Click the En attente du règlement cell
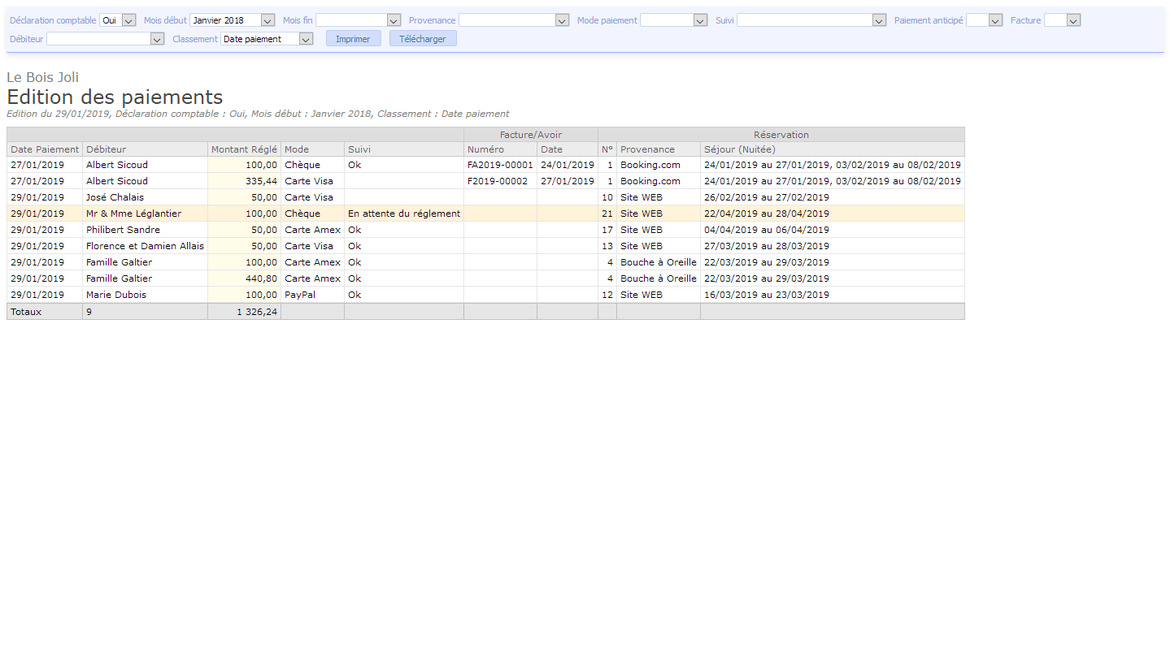Image resolution: width=1170 pixels, height=656 pixels. coord(404,213)
